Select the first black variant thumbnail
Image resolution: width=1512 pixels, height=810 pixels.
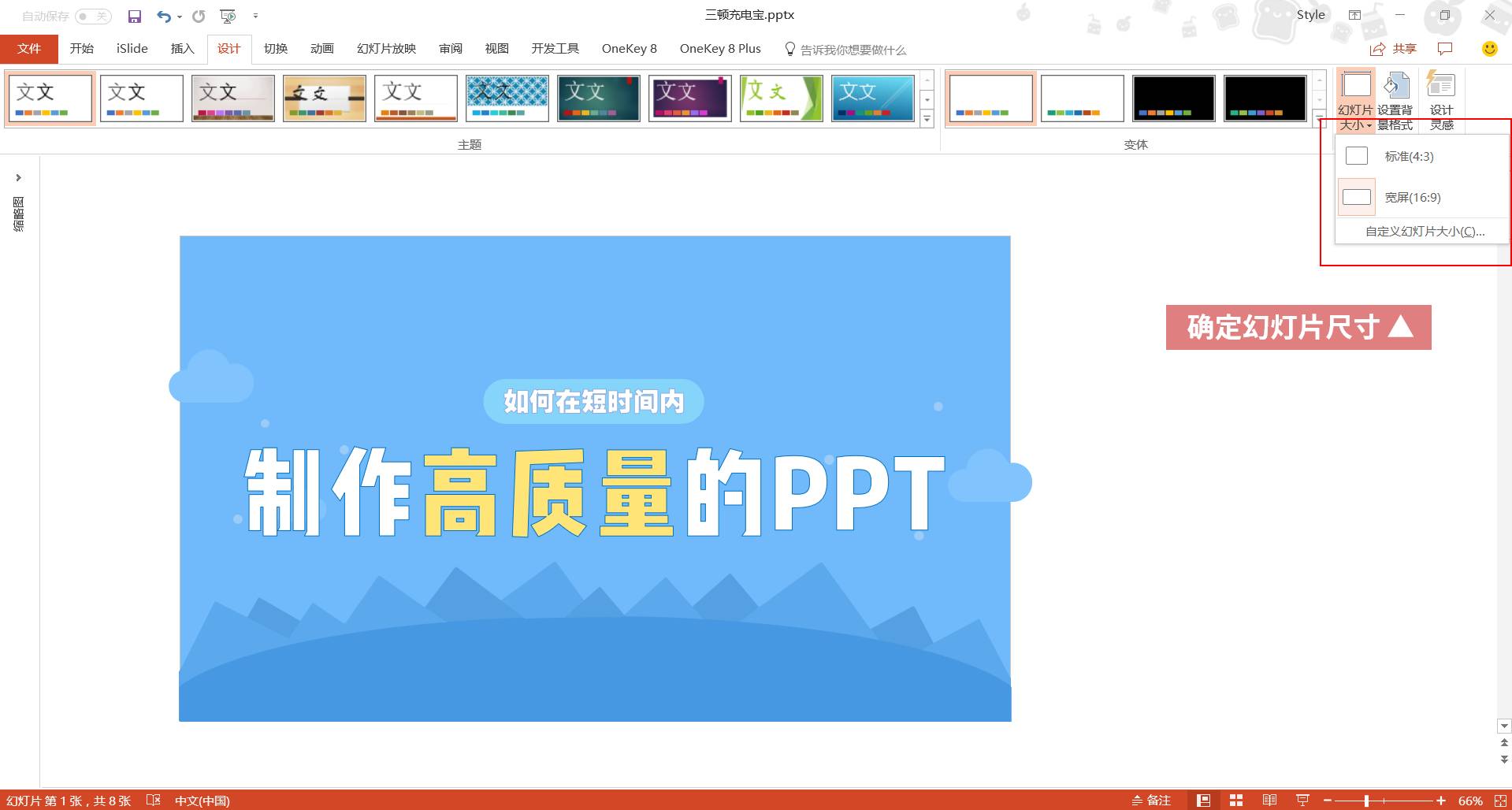tap(1174, 98)
